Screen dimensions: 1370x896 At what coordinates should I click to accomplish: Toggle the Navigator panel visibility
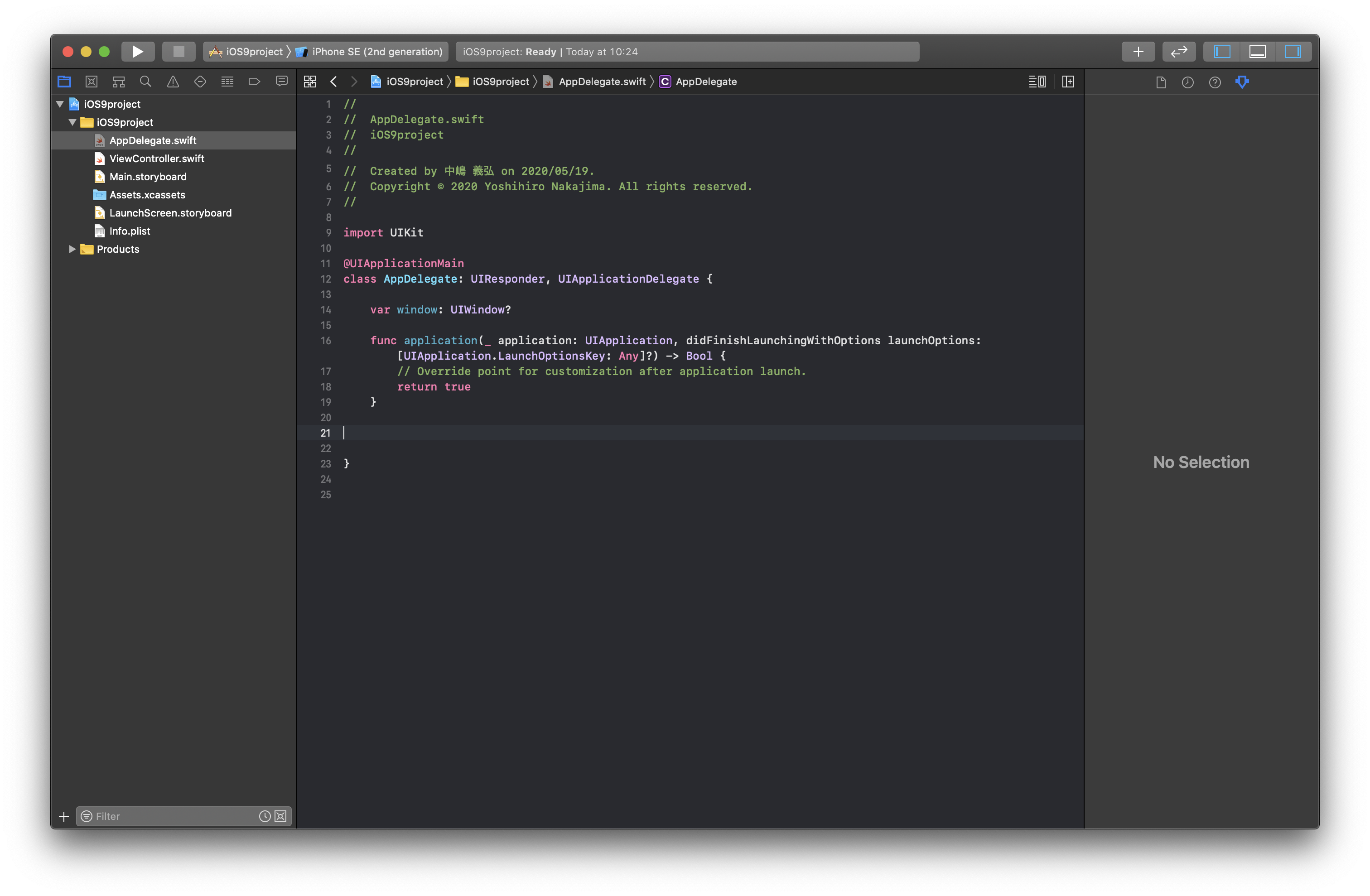[1221, 51]
